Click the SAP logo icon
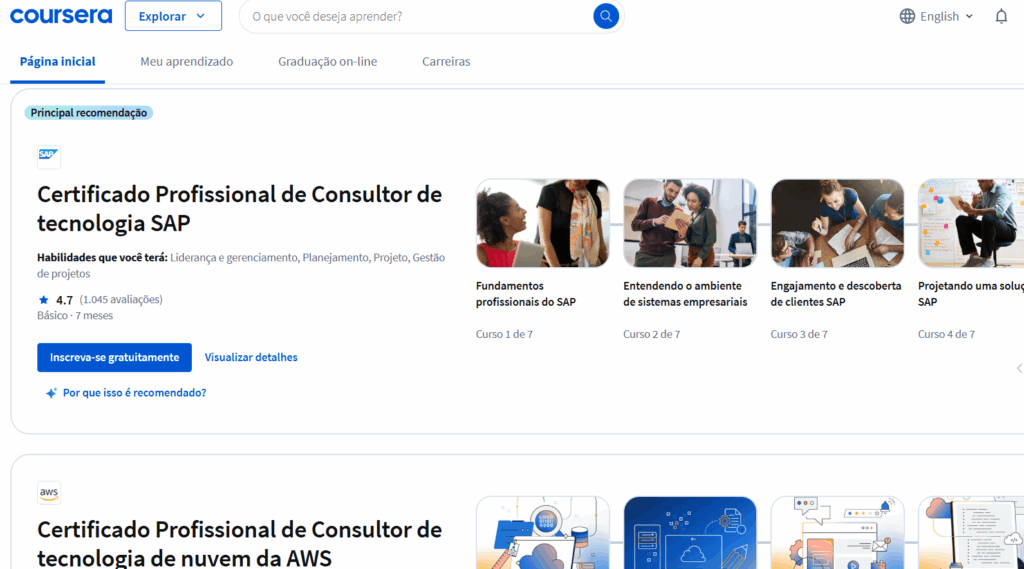The height and width of the screenshot is (569, 1024). (49, 157)
